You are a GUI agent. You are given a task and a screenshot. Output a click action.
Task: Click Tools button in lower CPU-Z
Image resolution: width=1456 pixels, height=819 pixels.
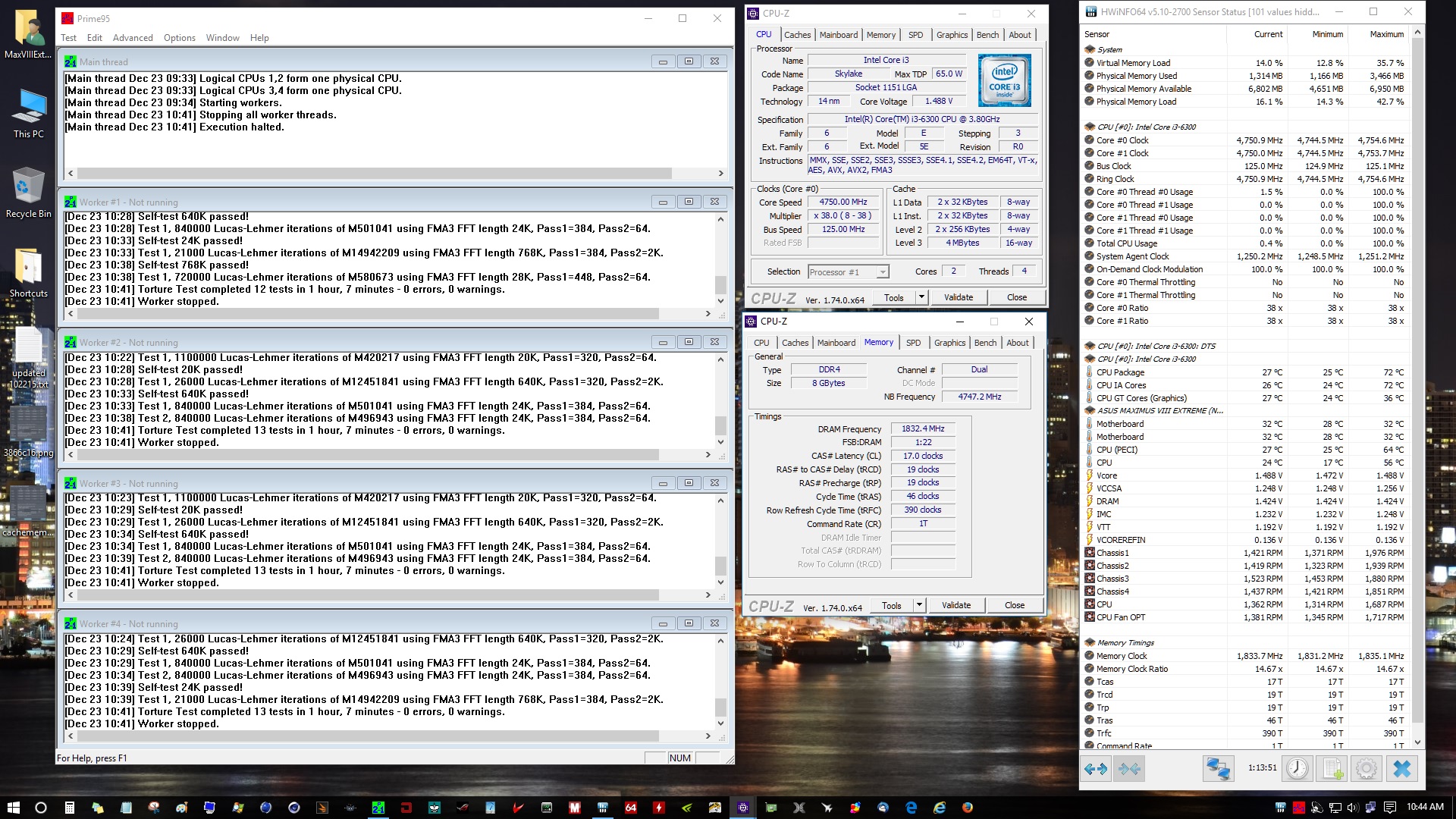tap(891, 605)
